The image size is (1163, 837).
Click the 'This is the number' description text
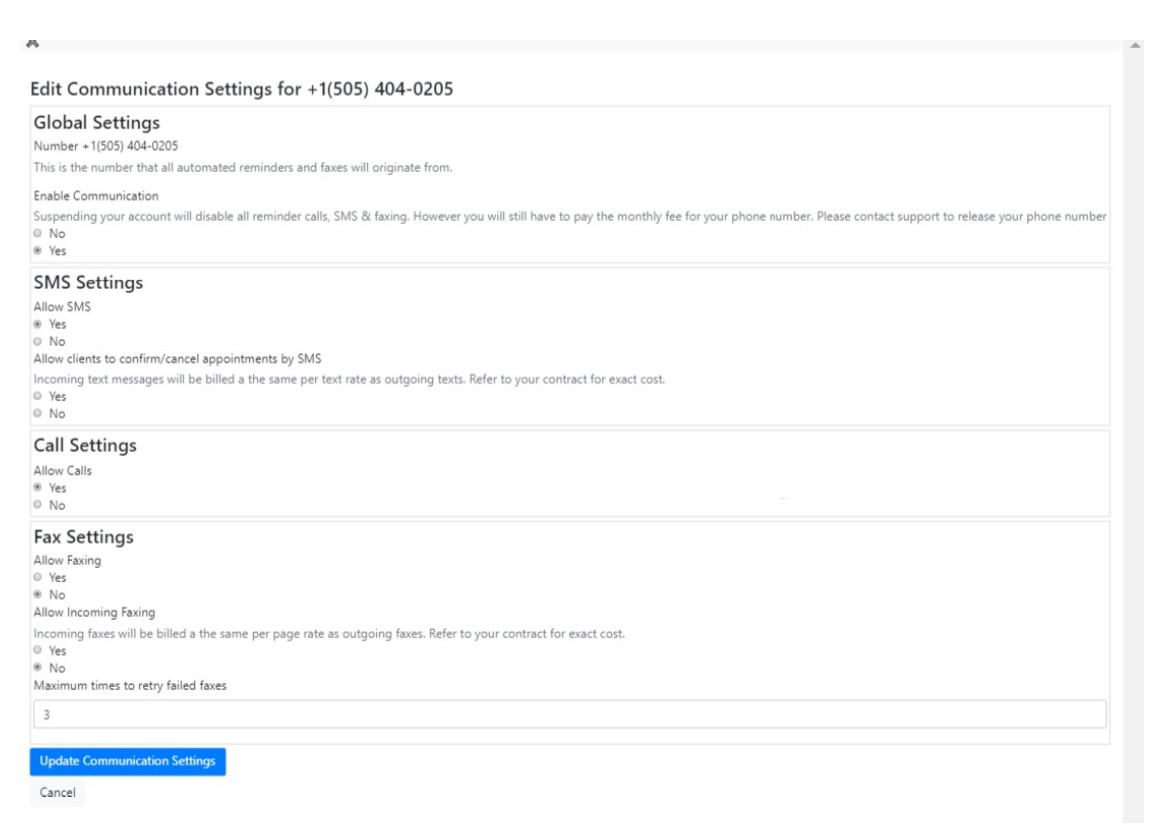coord(243,168)
